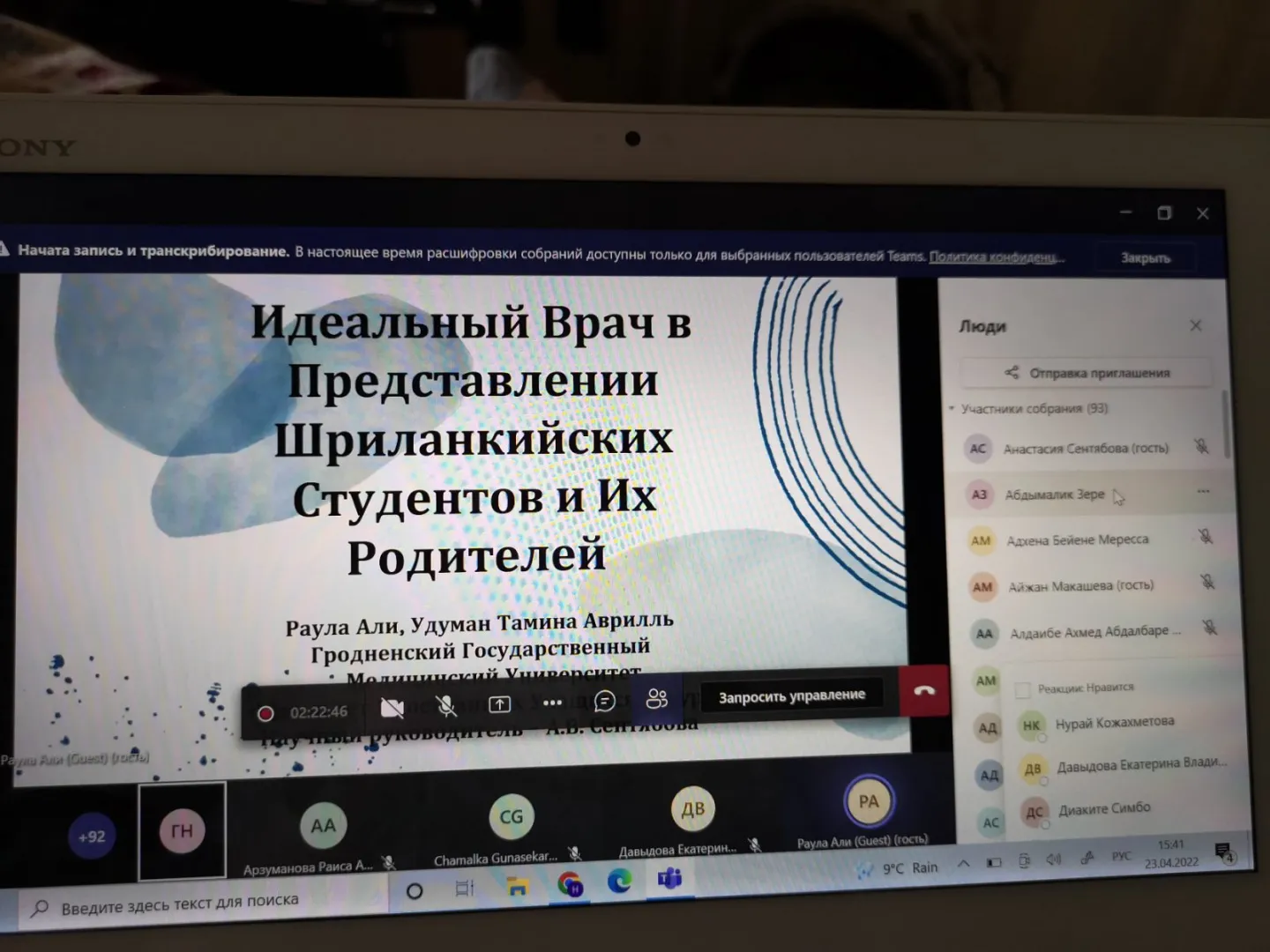Viewport: 1270px width, 952px height.
Task: Open options ellipsis for Абдымалик Зере
Action: [1204, 492]
